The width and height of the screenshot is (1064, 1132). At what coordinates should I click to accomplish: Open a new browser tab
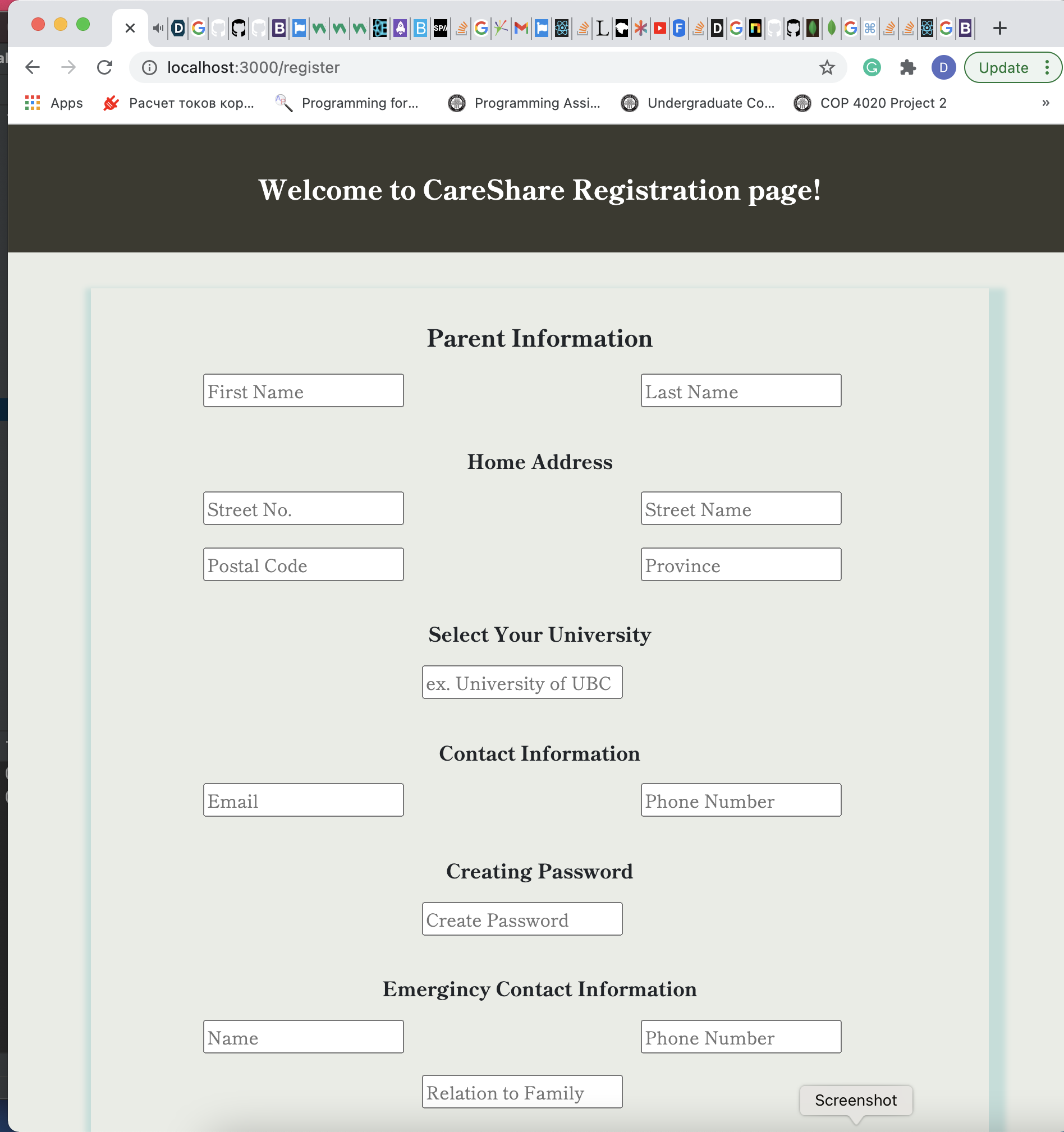pos(999,27)
